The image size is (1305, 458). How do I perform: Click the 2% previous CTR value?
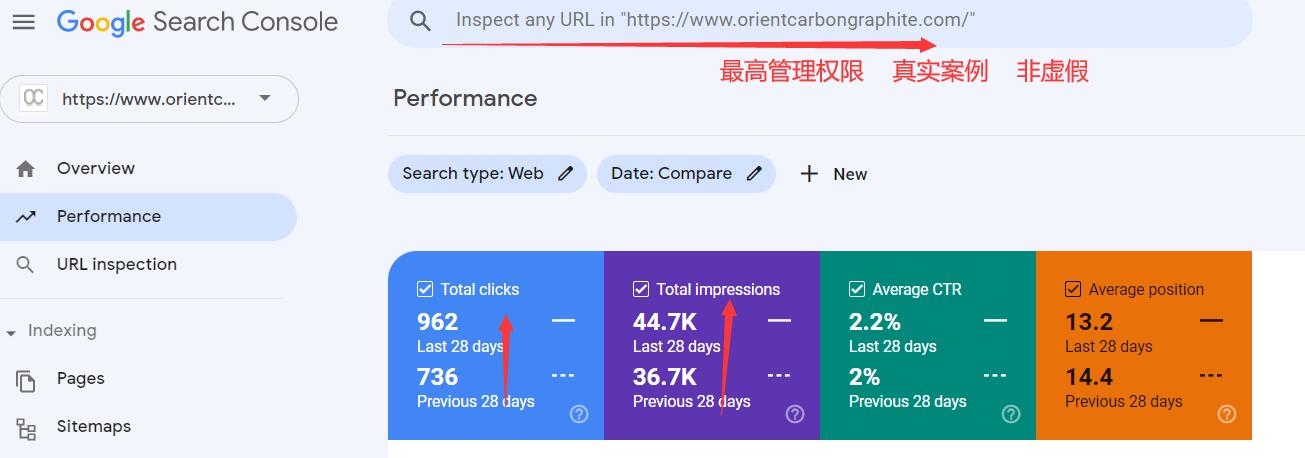(x=865, y=377)
